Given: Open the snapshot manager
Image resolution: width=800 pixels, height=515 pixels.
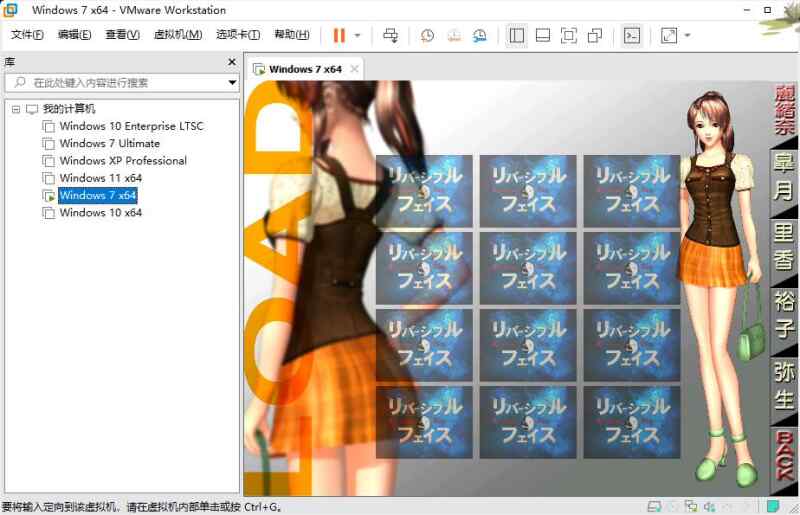Looking at the screenshot, I should [480, 35].
